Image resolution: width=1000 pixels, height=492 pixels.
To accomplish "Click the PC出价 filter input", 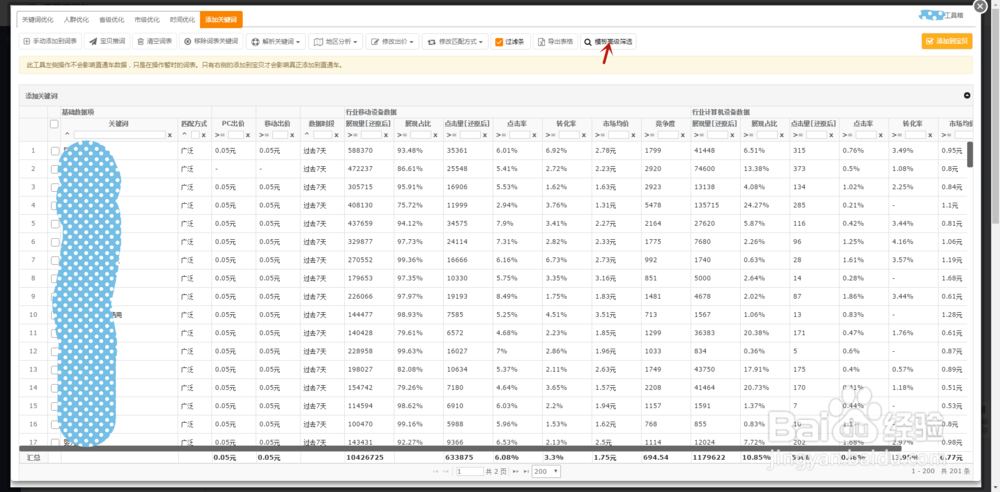I will point(236,135).
